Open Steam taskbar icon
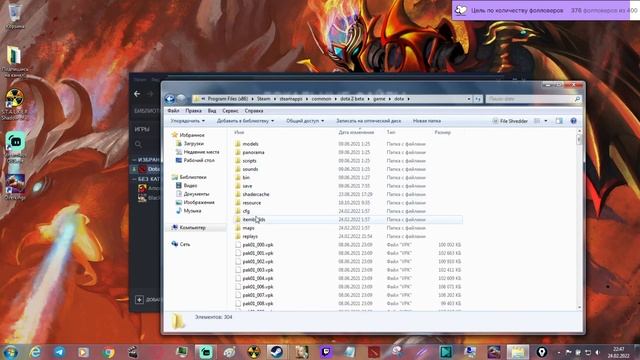The height and width of the screenshot is (360, 640). [277, 352]
